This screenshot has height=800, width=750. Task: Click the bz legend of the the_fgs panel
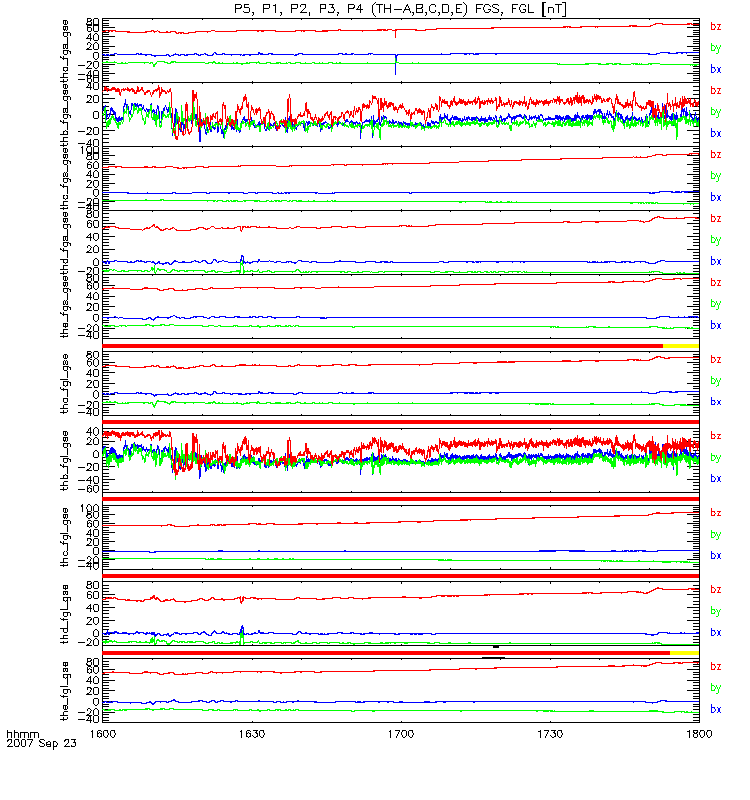(x=716, y=283)
